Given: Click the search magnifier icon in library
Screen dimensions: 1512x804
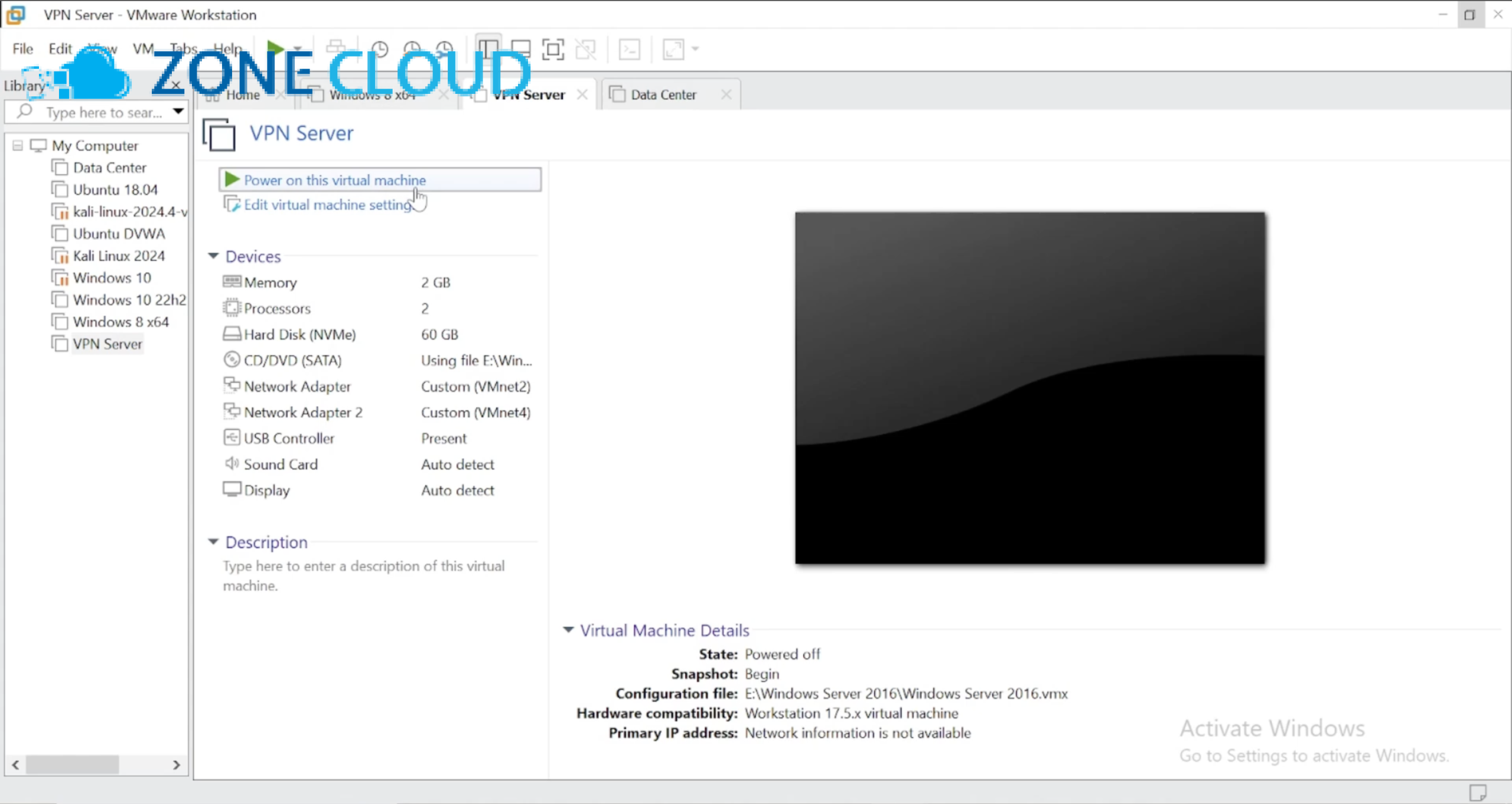Looking at the screenshot, I should pyautogui.click(x=24, y=111).
